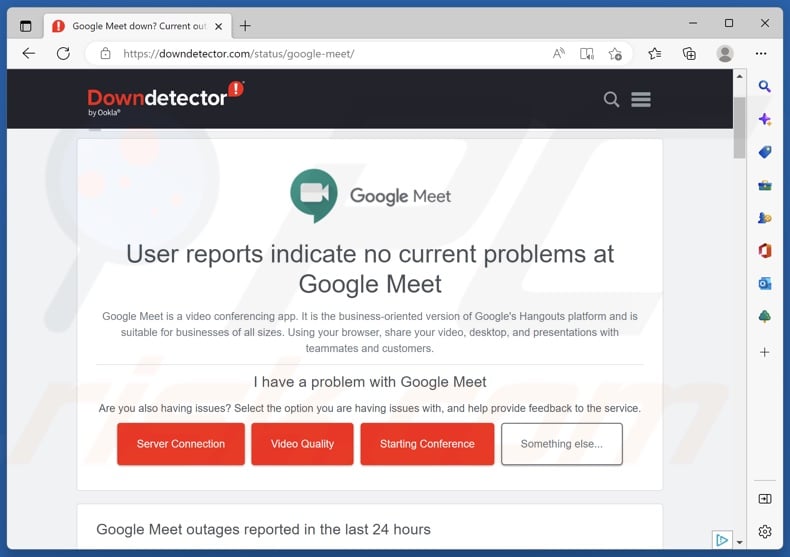Open the sidebar Discover sparkle icon
Image resolution: width=790 pixels, height=557 pixels.
point(765,119)
